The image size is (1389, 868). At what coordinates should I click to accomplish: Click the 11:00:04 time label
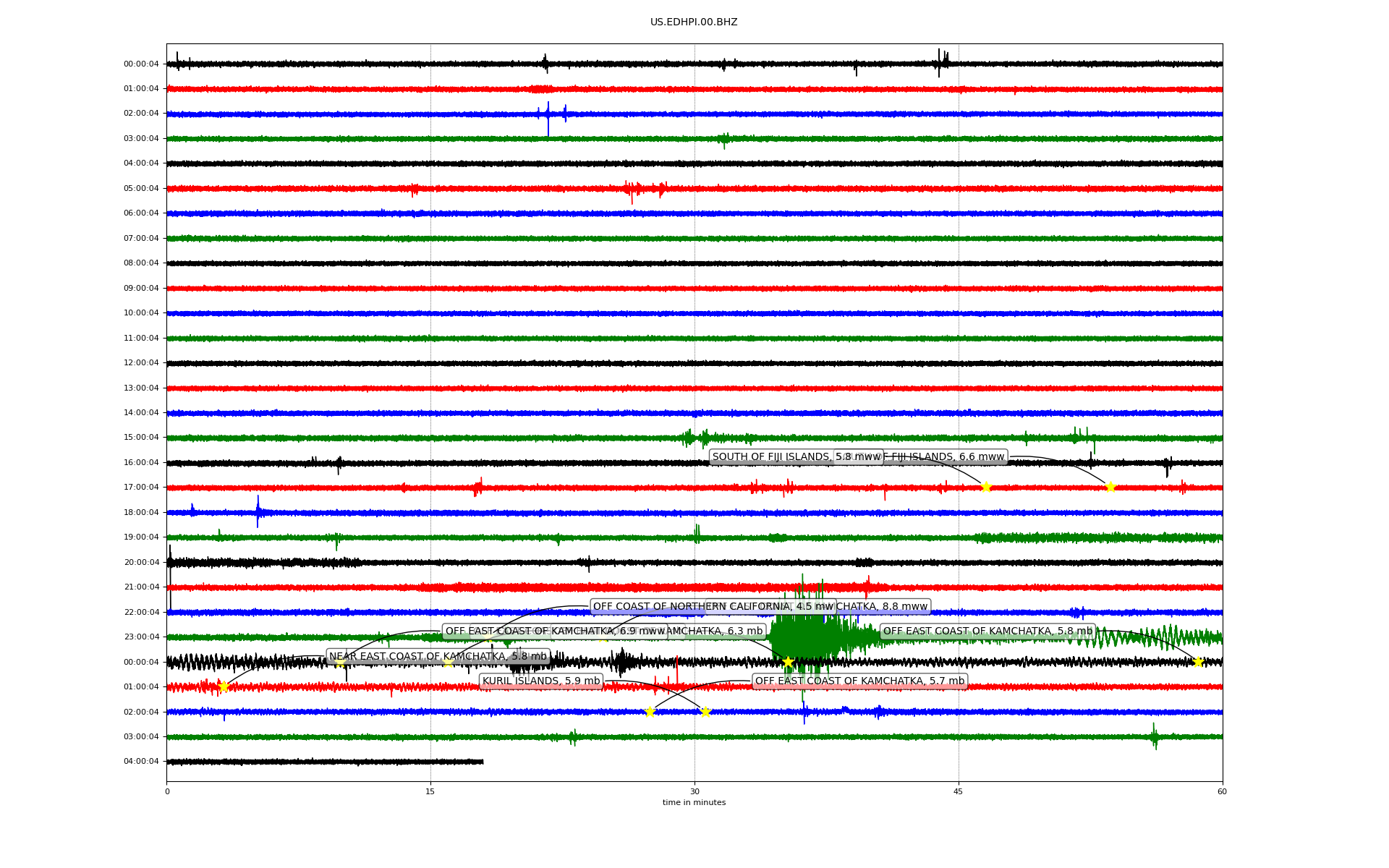[x=141, y=339]
